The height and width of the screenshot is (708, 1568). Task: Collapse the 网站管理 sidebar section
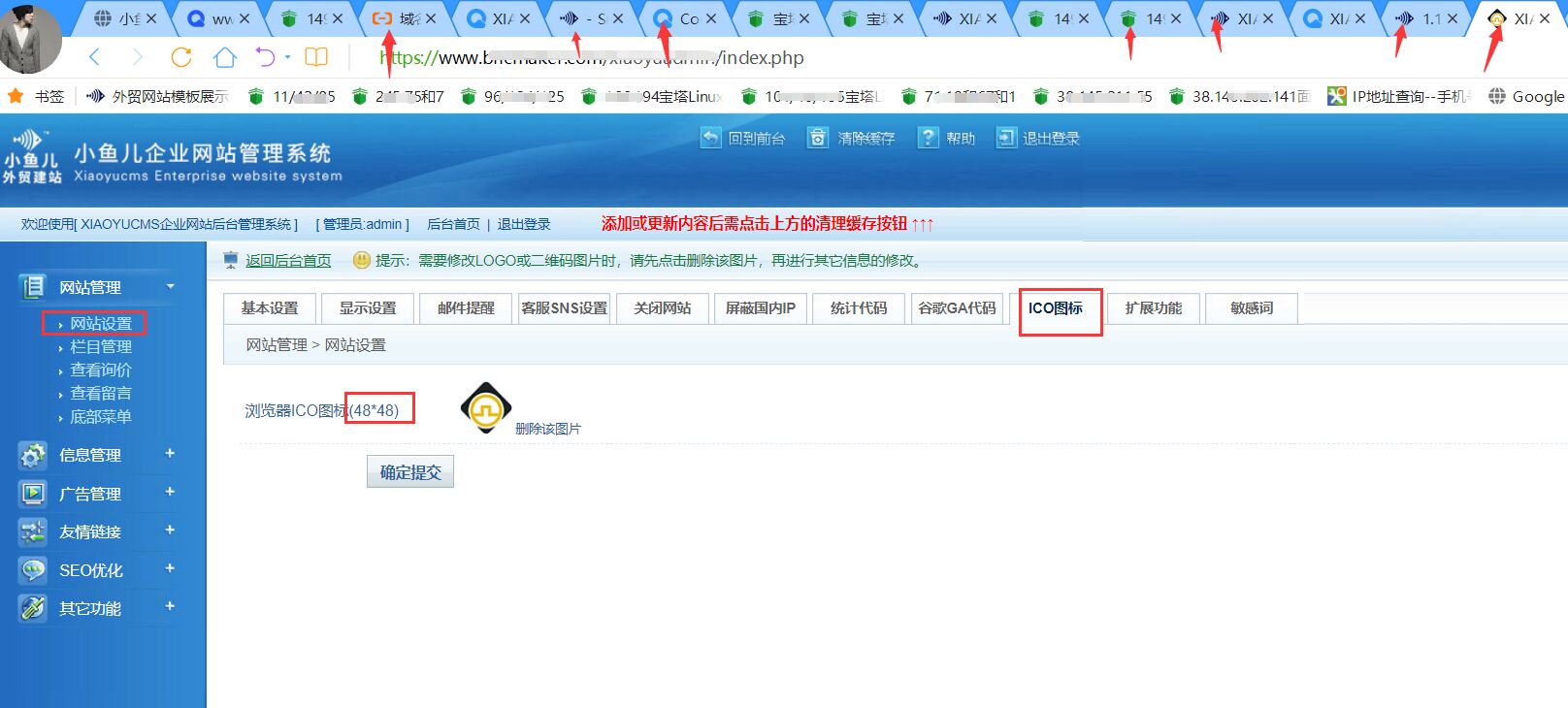(x=171, y=286)
